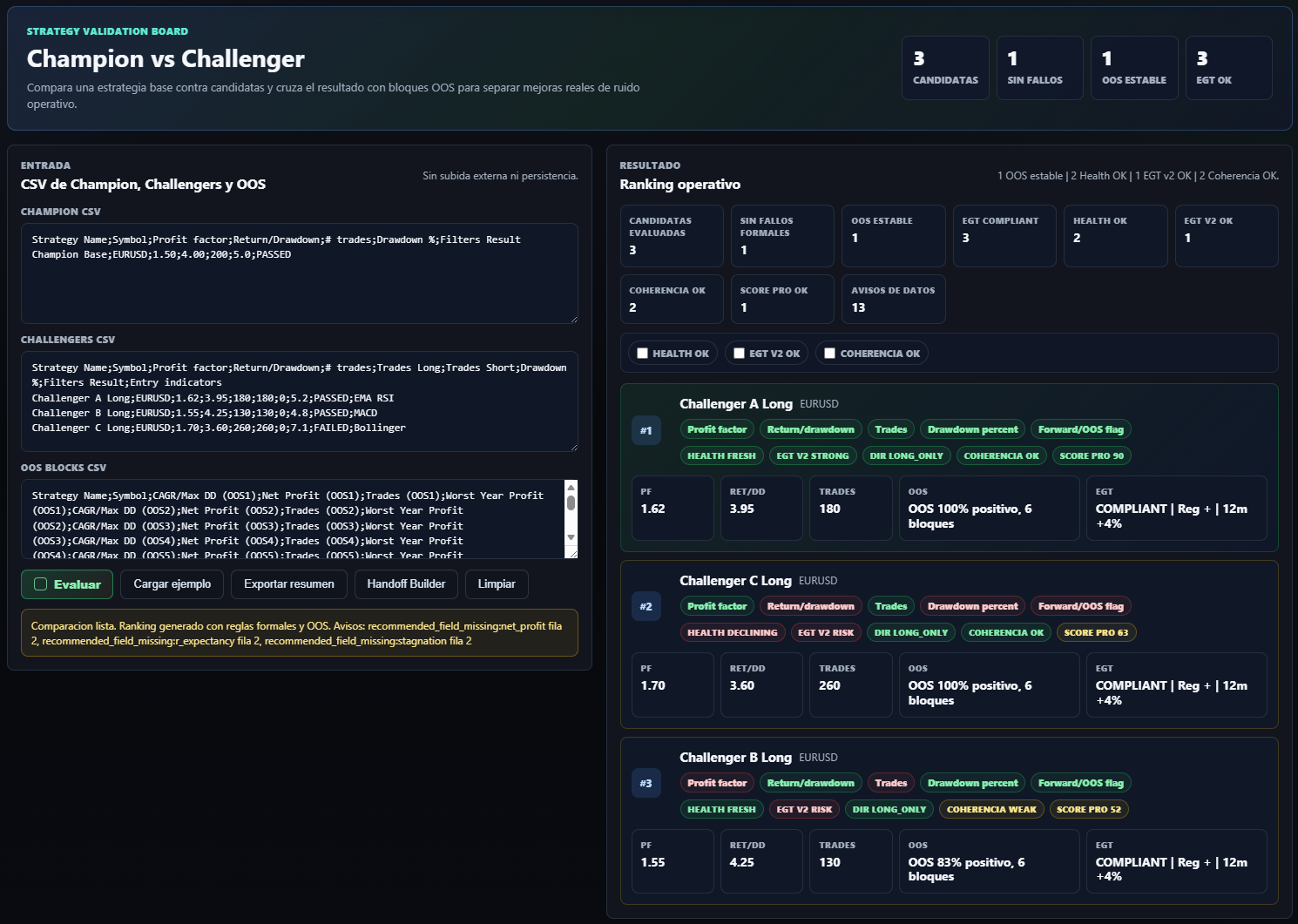
Task: Click Challenger B Long's Profit factor tag
Action: click(x=717, y=783)
